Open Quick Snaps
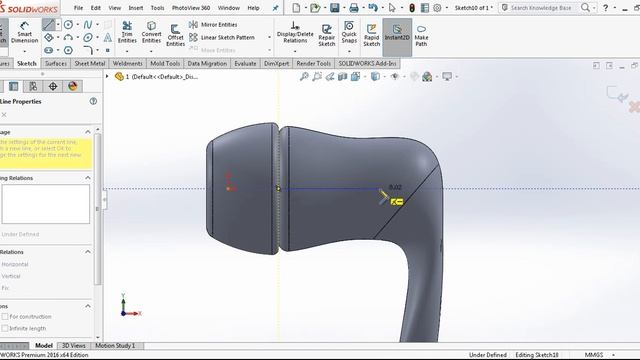Screen dimensions: 640x360 (x=349, y=33)
